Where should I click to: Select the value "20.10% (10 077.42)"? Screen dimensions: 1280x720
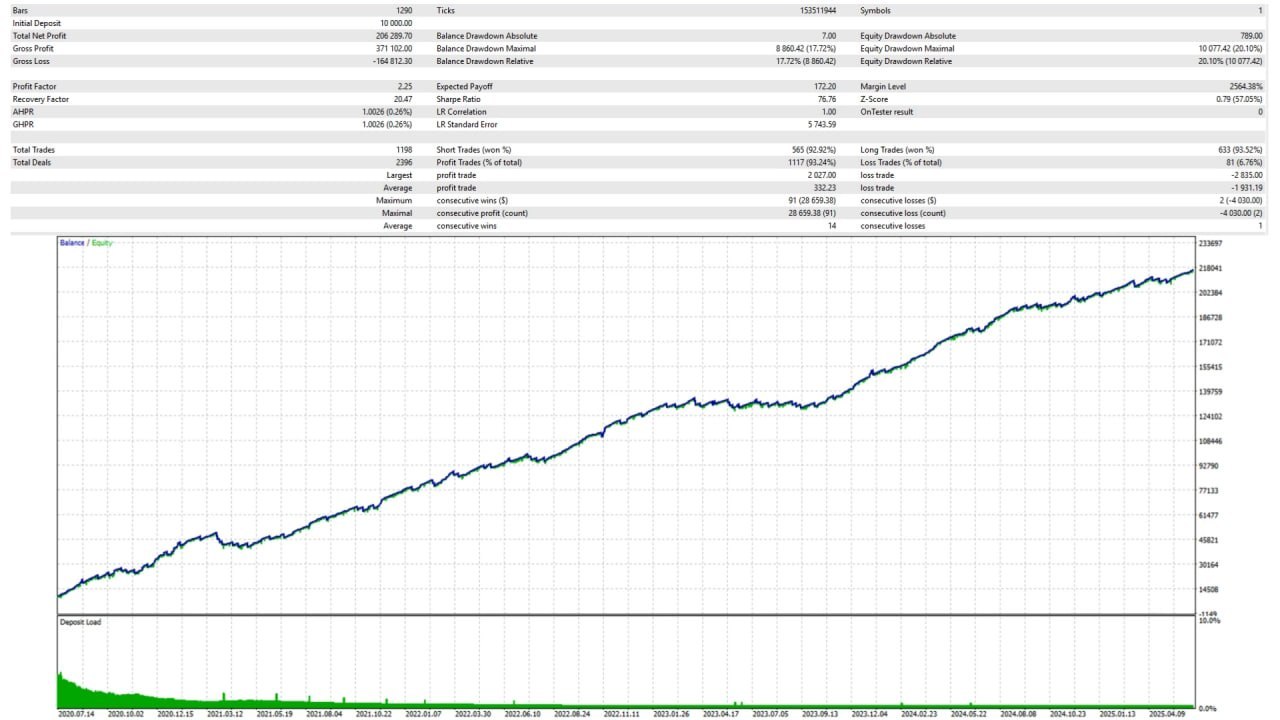click(x=1231, y=62)
